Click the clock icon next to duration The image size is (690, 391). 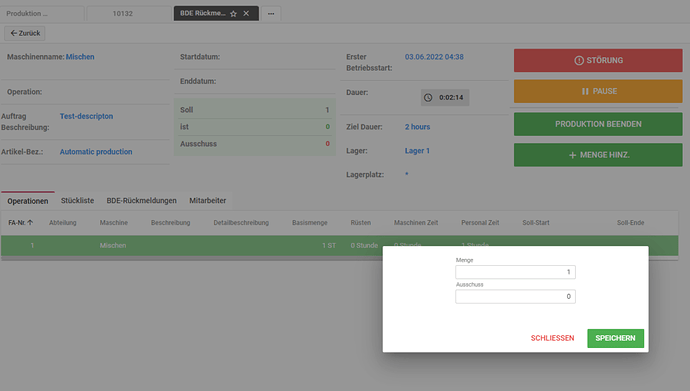(x=428, y=98)
